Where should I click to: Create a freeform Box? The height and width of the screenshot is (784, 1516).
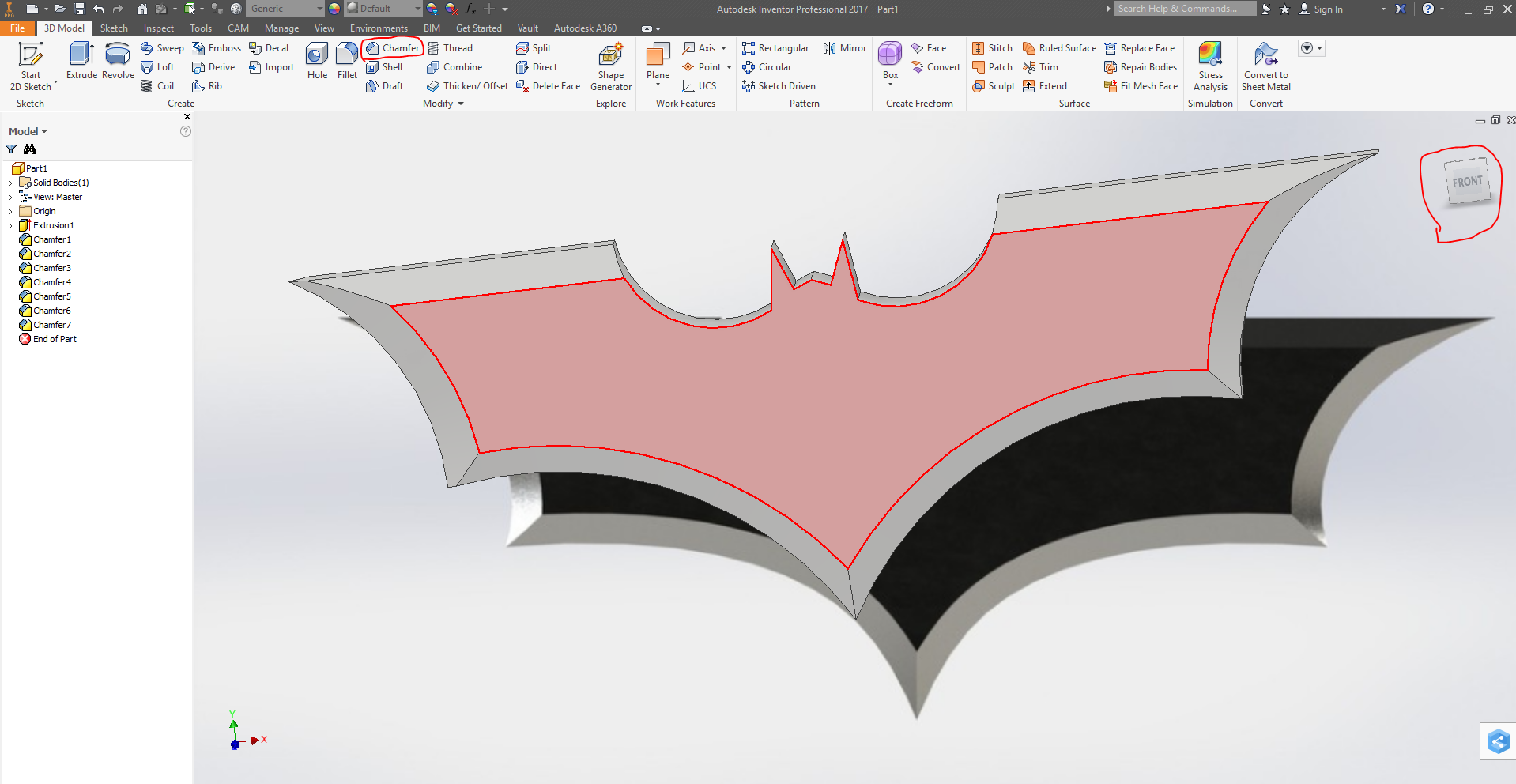click(890, 59)
